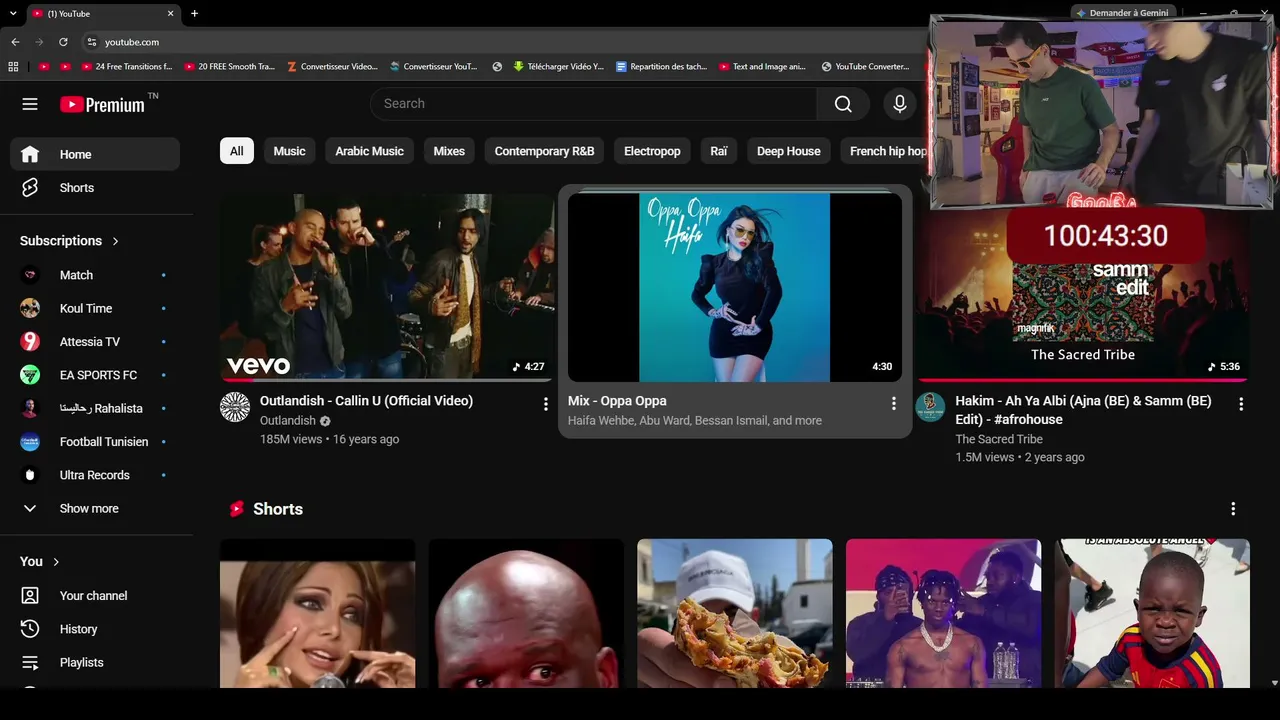Start voice search with microphone
The width and height of the screenshot is (1280, 720).
pos(899,104)
